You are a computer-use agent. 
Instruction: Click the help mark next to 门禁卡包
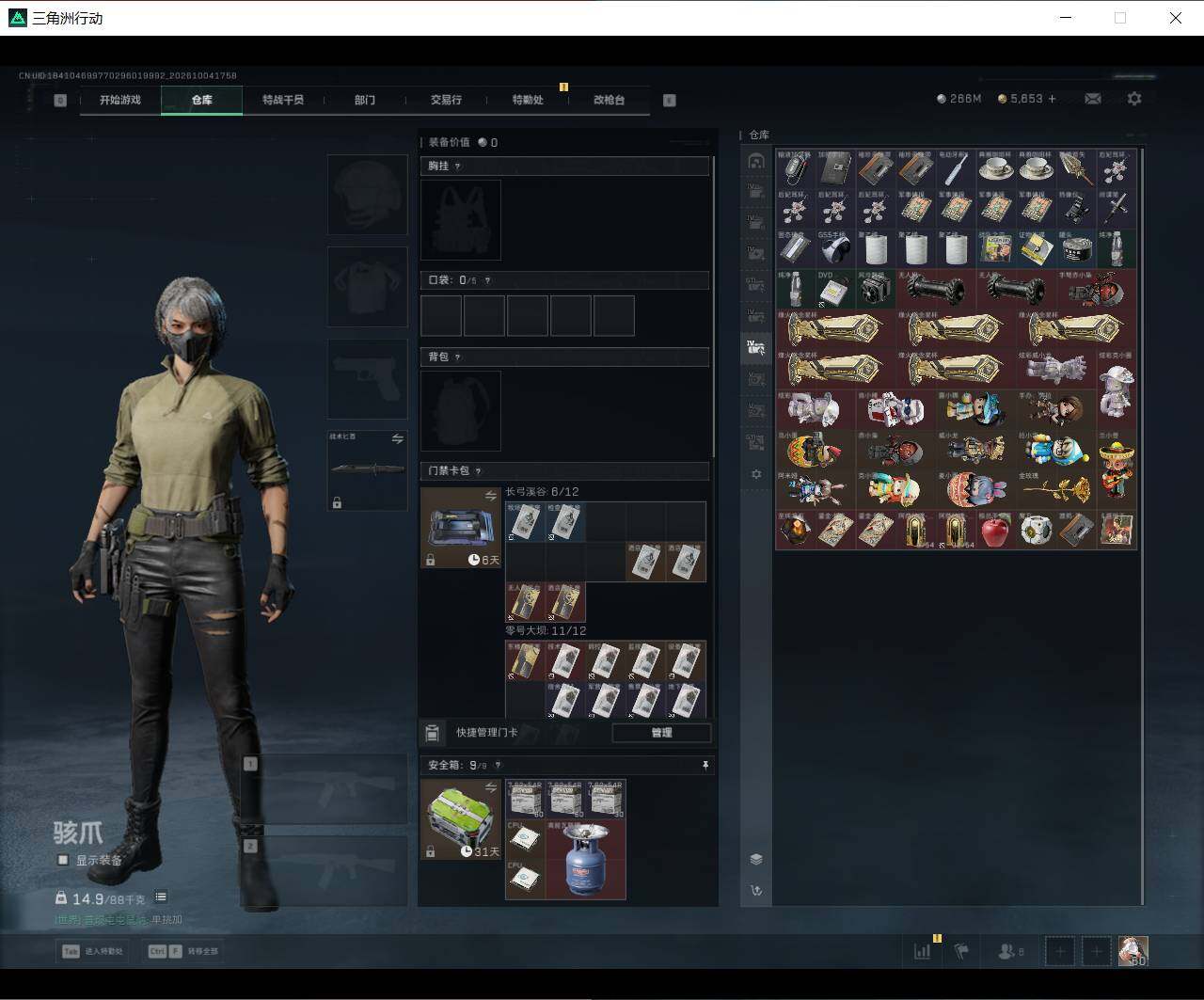[479, 471]
